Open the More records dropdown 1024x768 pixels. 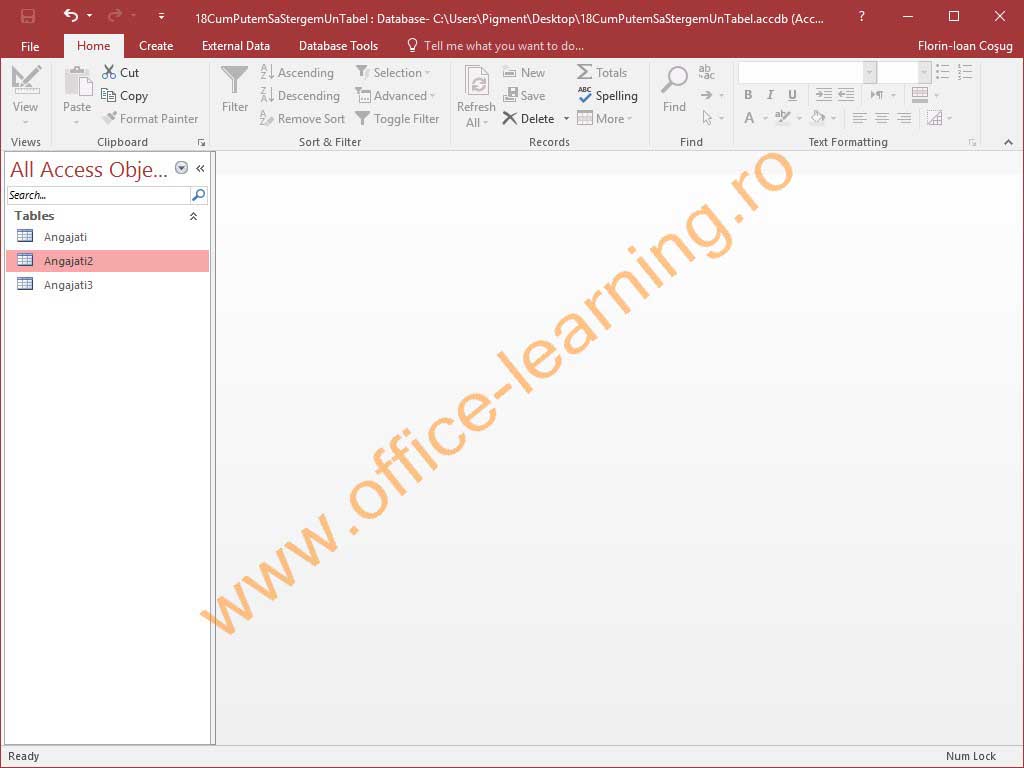click(605, 118)
